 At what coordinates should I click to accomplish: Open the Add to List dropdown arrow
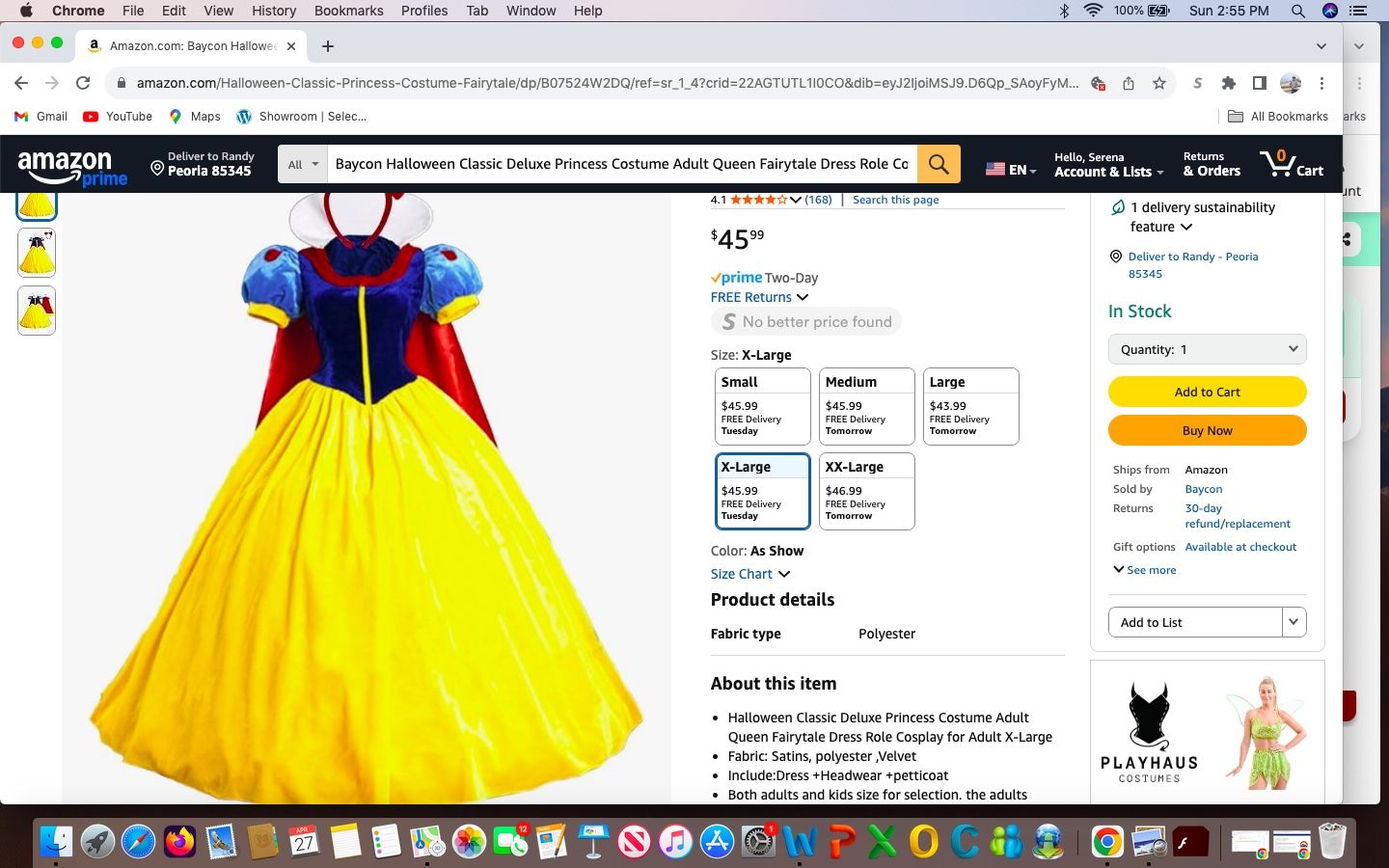(1294, 622)
